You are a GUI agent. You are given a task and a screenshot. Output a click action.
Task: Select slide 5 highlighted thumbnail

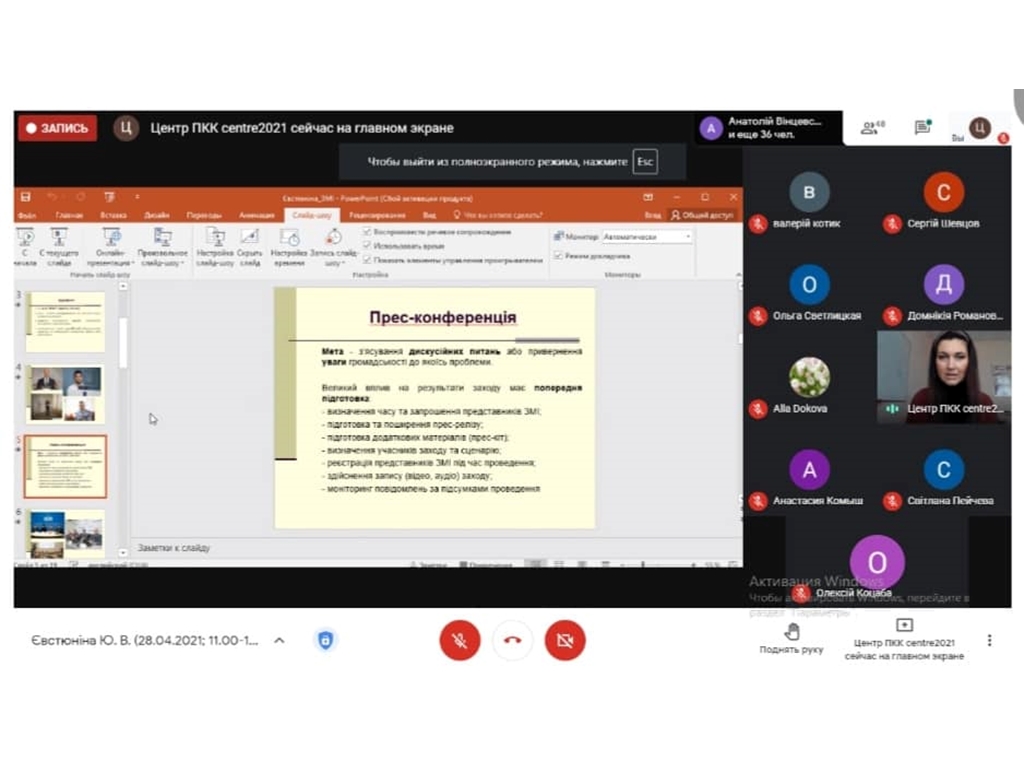[65, 466]
